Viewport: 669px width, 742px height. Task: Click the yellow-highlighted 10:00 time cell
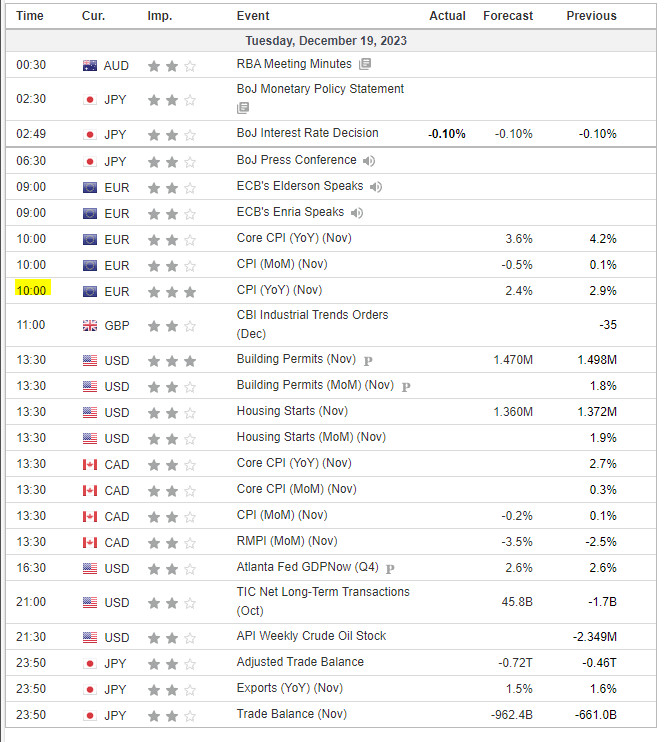[x=31, y=290]
